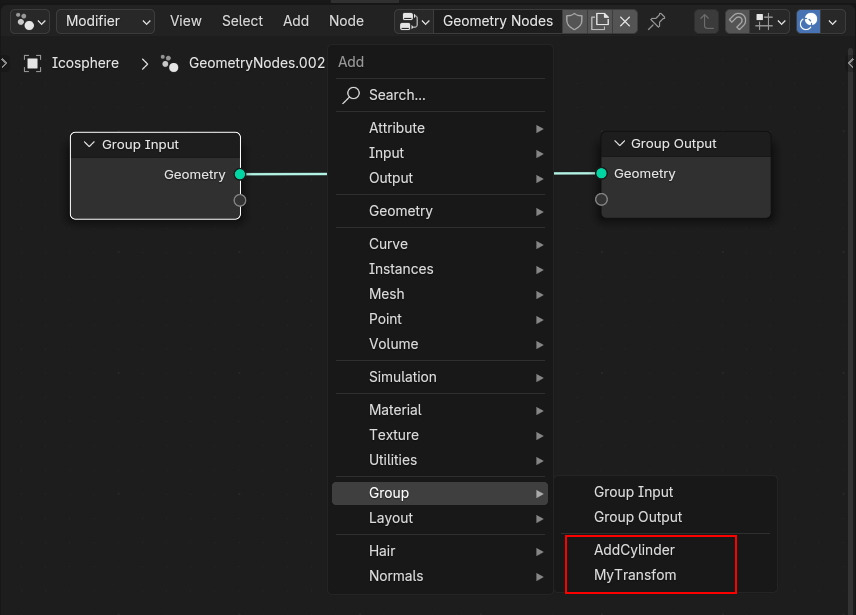Go to parent node tree

pyautogui.click(x=706, y=22)
